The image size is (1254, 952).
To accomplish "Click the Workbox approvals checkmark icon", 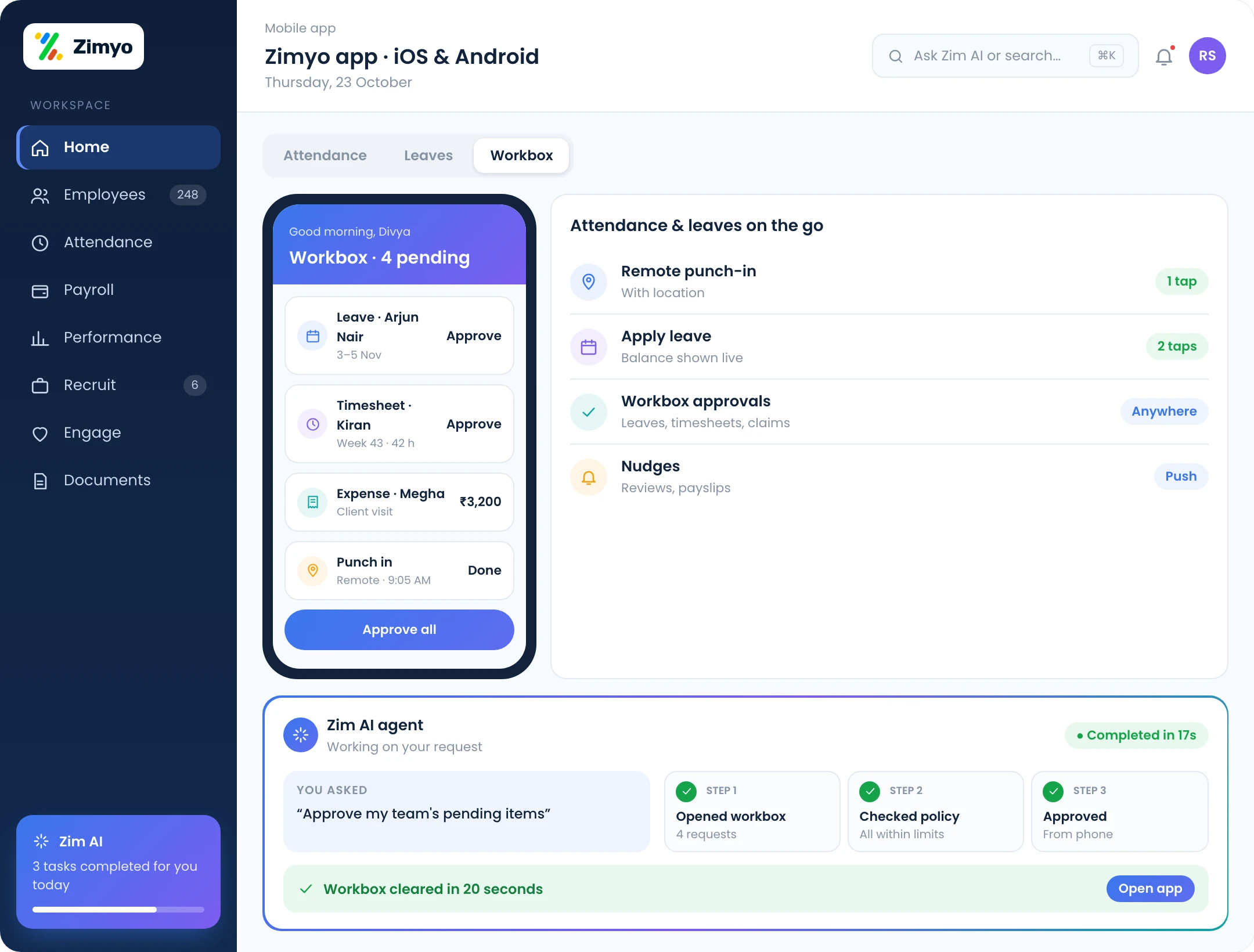I will tap(589, 412).
